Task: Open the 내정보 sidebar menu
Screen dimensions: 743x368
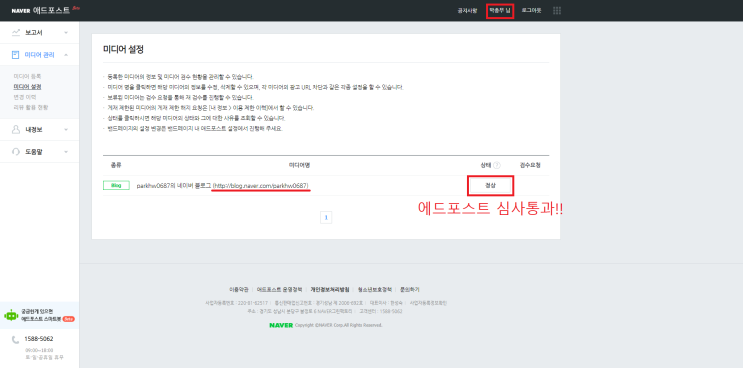Action: [39, 129]
